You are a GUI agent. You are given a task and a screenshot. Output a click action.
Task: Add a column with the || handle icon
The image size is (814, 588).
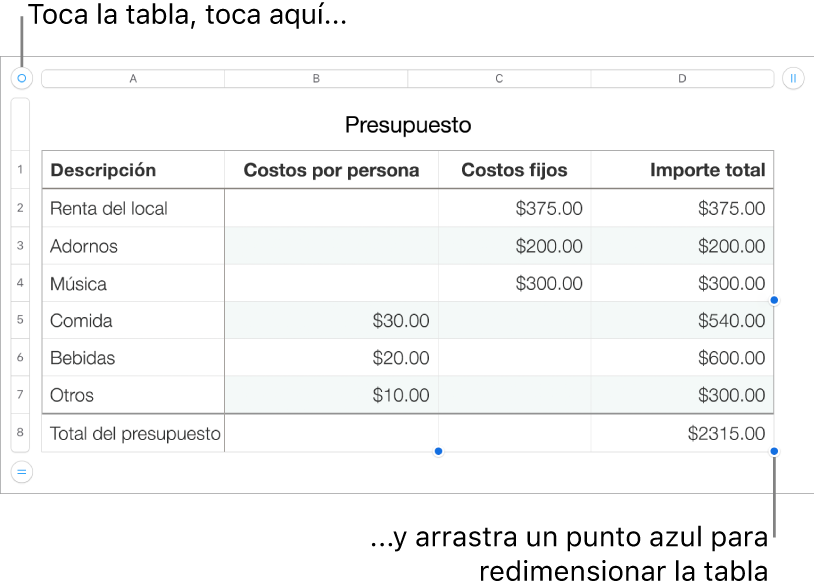pyautogui.click(x=793, y=78)
